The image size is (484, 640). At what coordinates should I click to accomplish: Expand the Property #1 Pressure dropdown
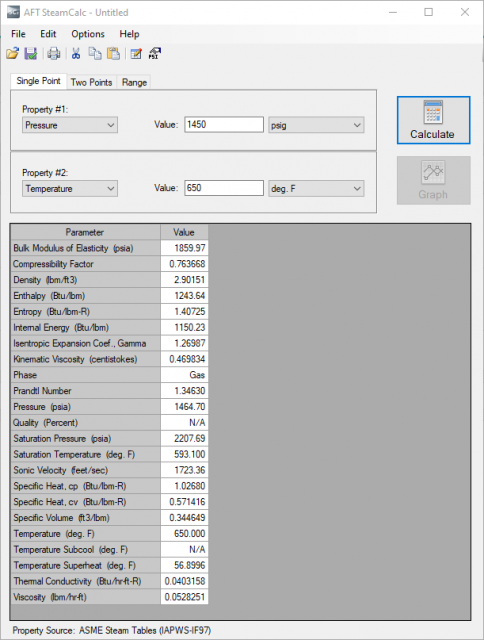coord(70,125)
